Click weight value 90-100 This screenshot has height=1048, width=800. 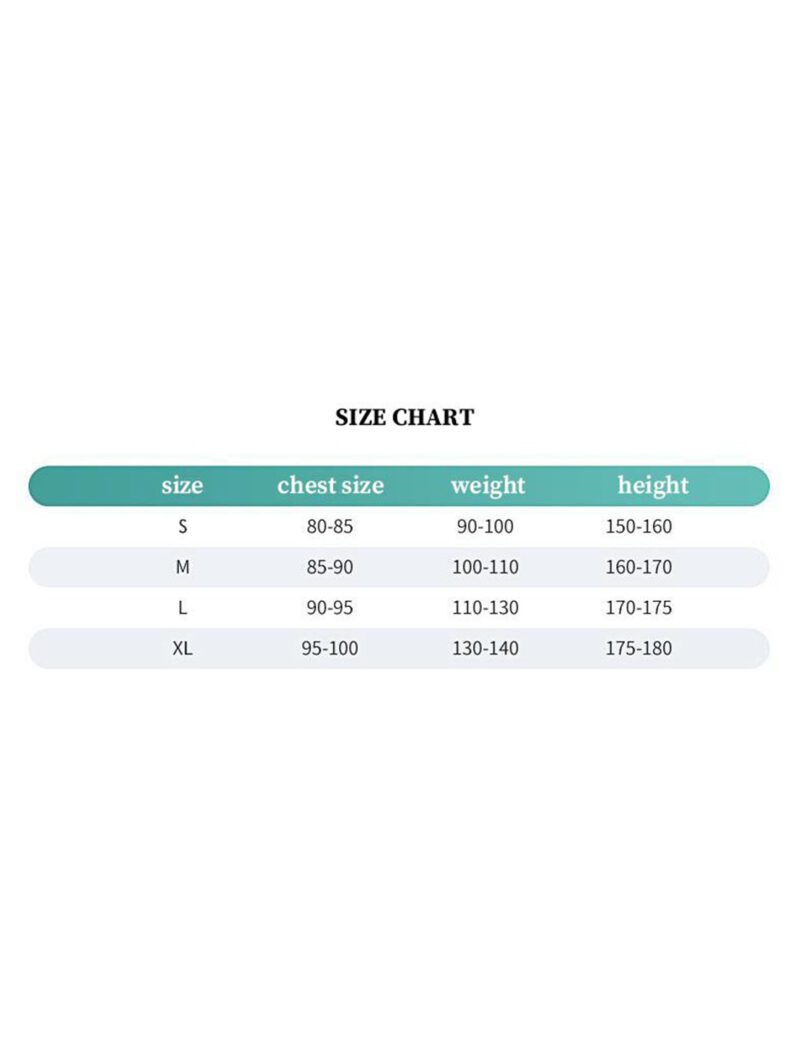click(x=485, y=527)
